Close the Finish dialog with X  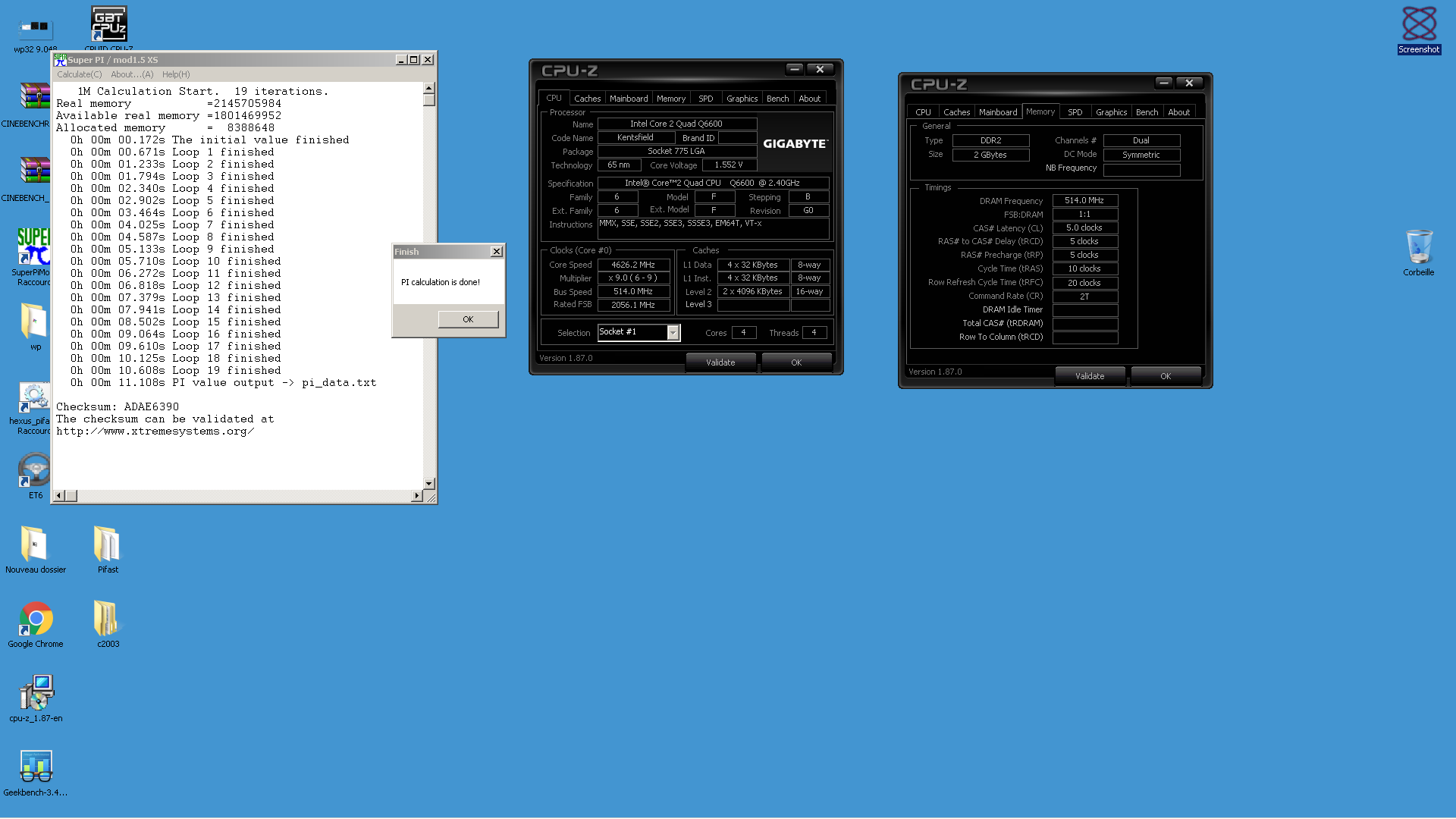pos(497,252)
